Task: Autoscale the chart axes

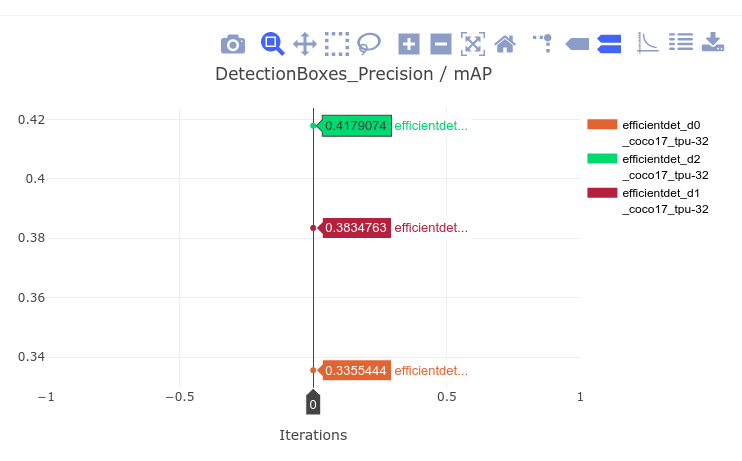Action: (473, 43)
